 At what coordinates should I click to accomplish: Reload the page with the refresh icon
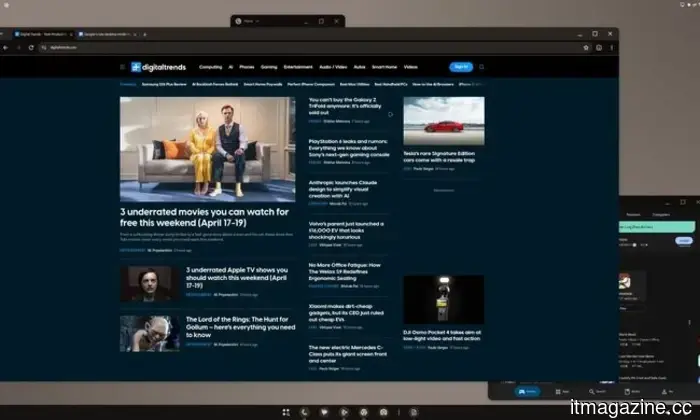tap(31, 47)
